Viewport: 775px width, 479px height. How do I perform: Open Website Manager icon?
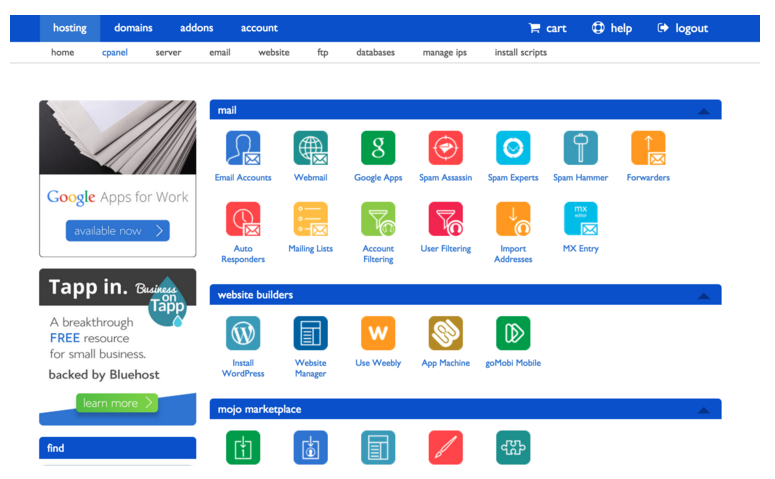(310, 333)
